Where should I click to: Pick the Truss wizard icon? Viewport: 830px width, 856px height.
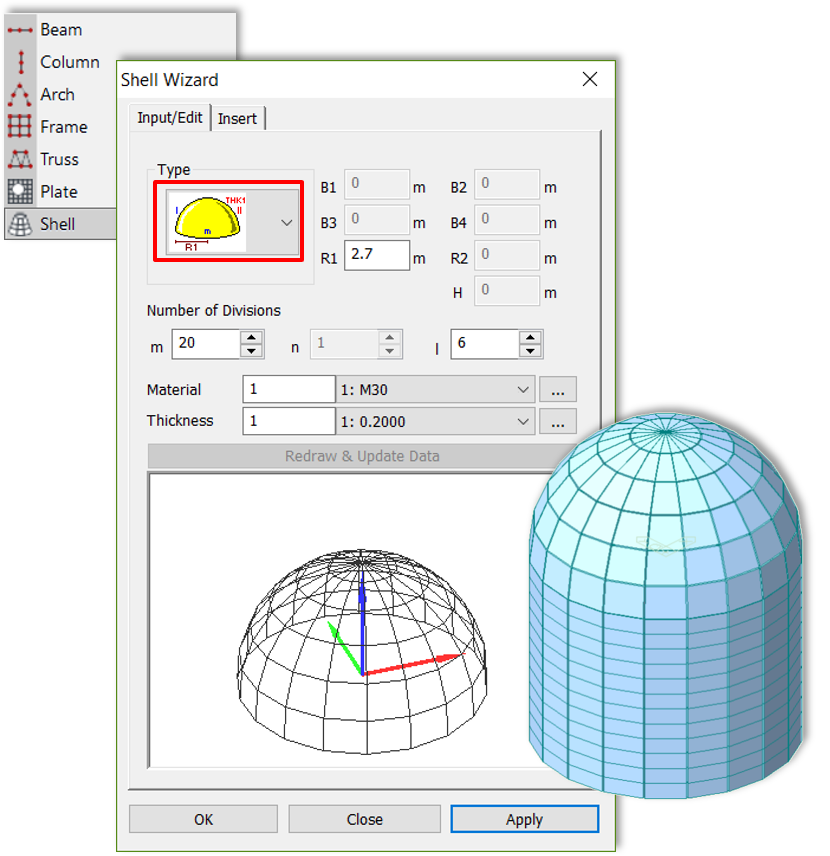[20, 159]
